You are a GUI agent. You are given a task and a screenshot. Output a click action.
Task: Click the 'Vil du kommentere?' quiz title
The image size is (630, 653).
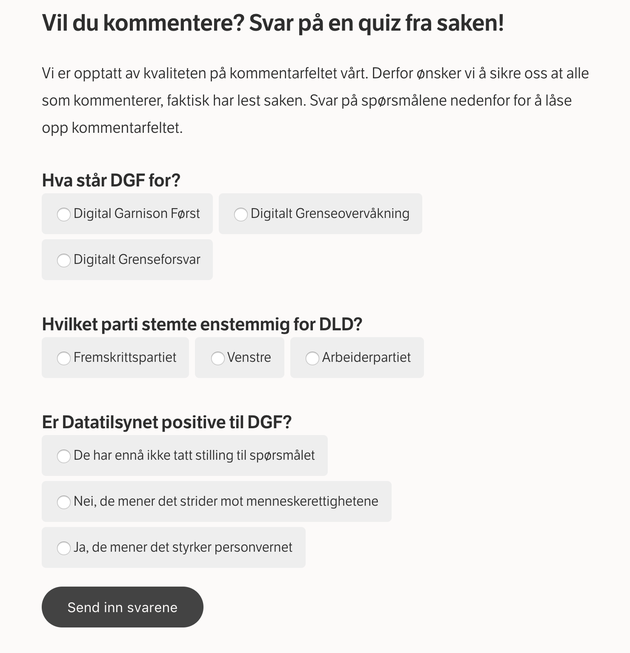[273, 23]
